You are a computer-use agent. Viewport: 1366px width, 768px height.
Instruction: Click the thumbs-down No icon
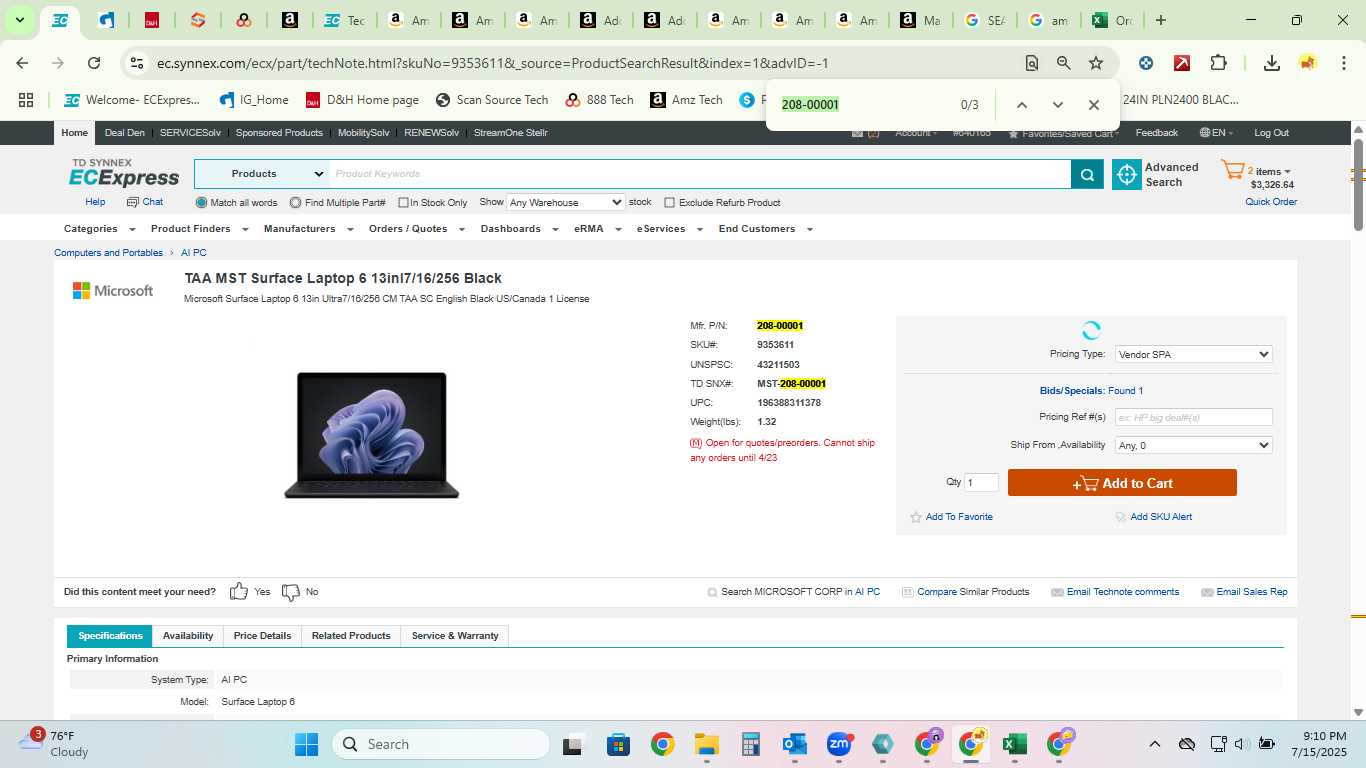pos(290,592)
